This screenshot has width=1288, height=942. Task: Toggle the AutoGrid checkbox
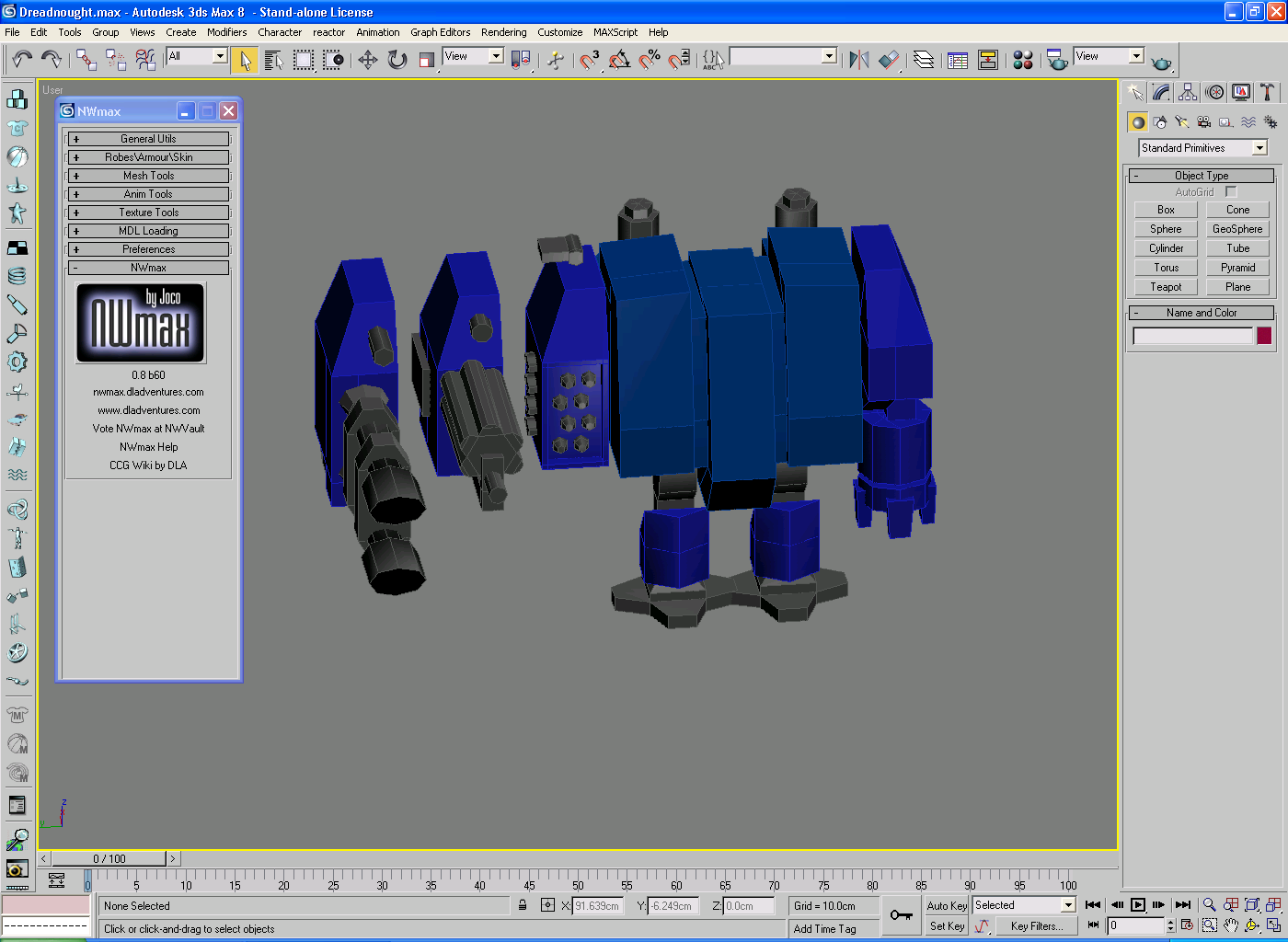click(1231, 192)
